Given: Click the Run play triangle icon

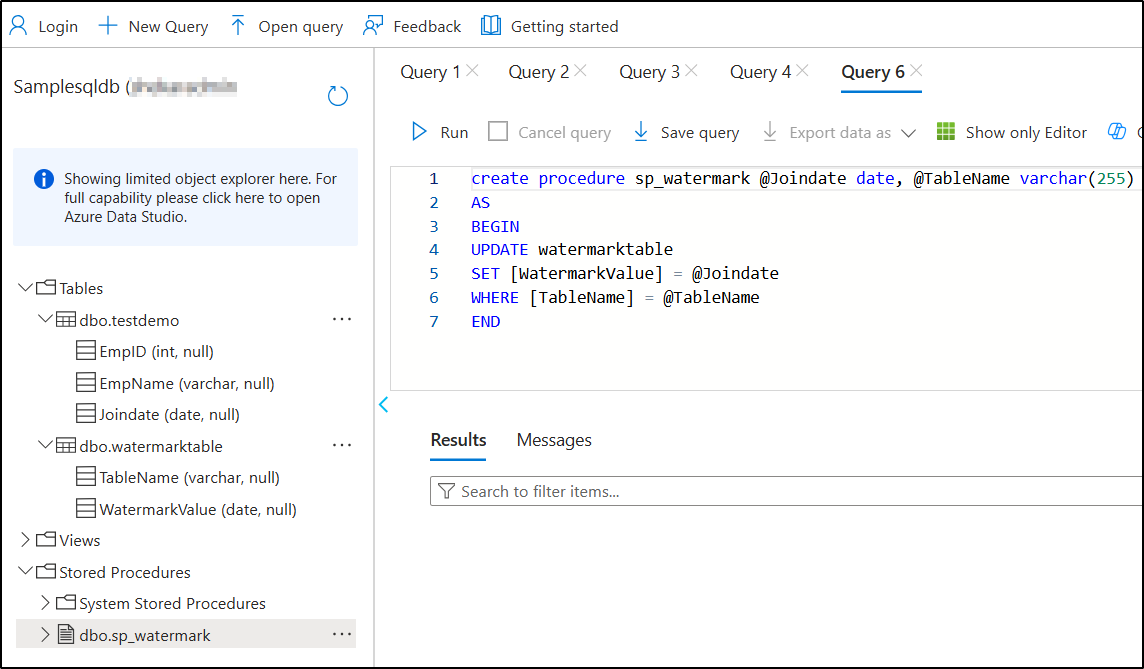Looking at the screenshot, I should [x=420, y=131].
